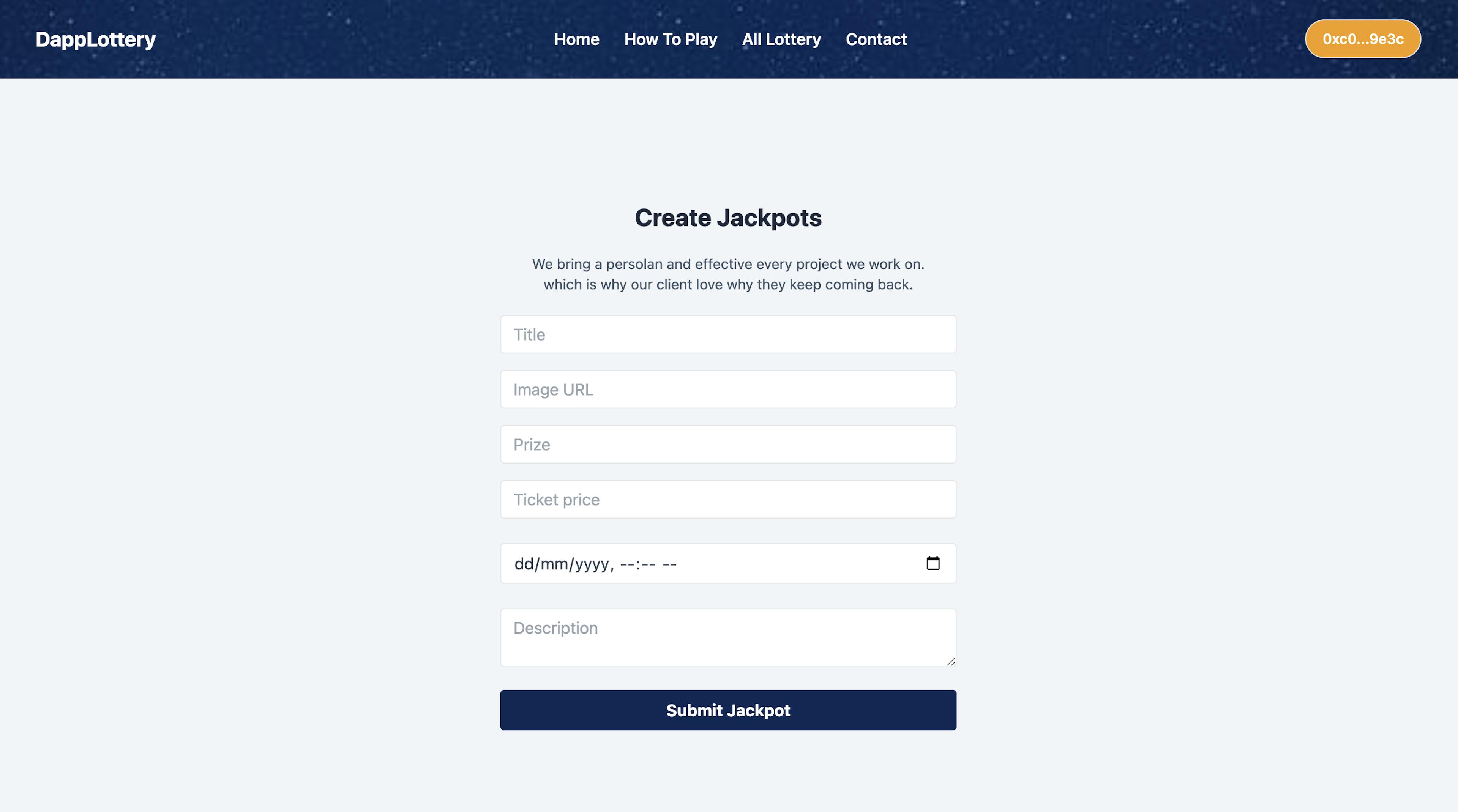Click the Prize input field
This screenshot has height=812, width=1458.
coord(728,443)
